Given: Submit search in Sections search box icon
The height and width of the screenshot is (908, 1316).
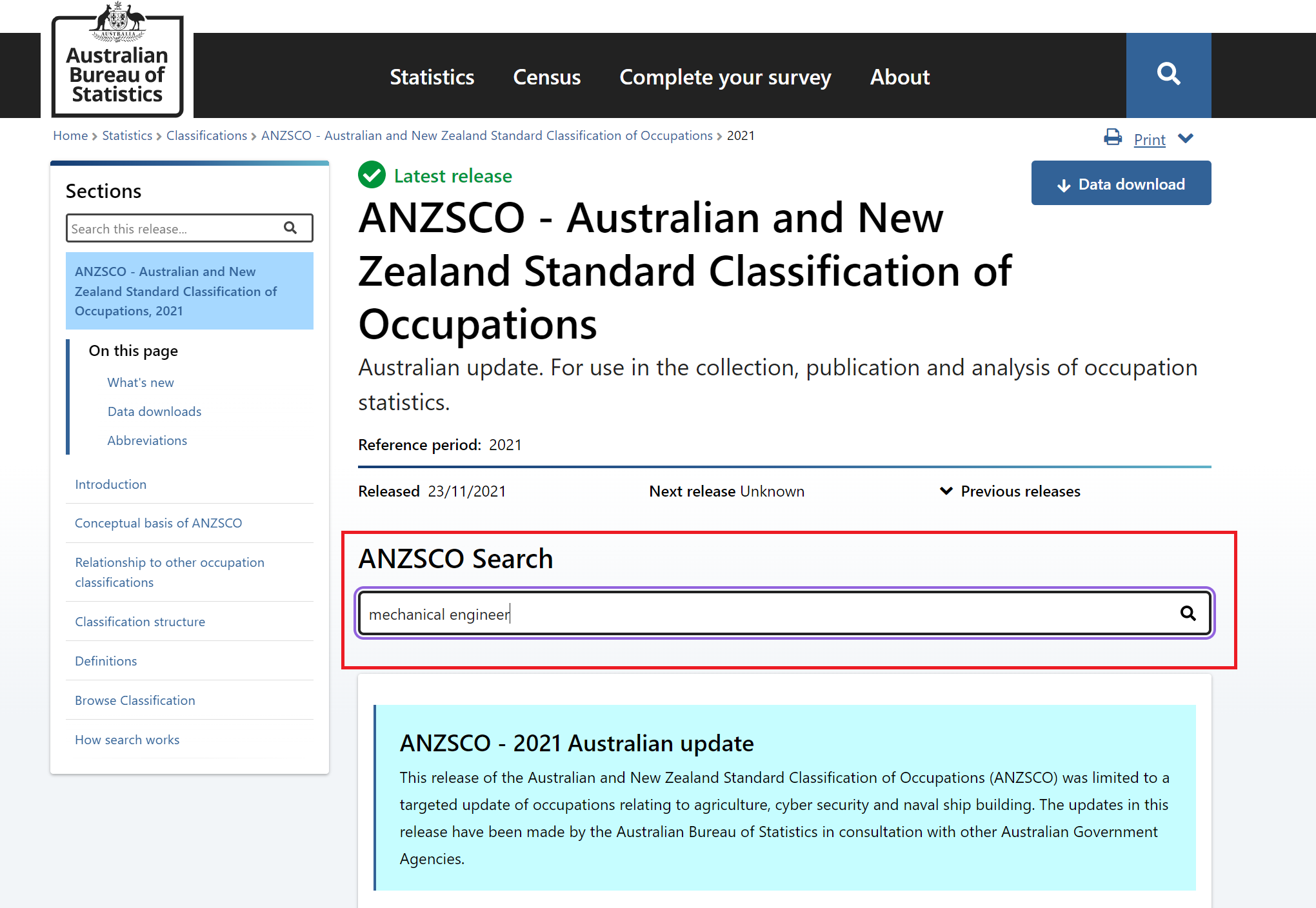Looking at the screenshot, I should click(x=290, y=228).
